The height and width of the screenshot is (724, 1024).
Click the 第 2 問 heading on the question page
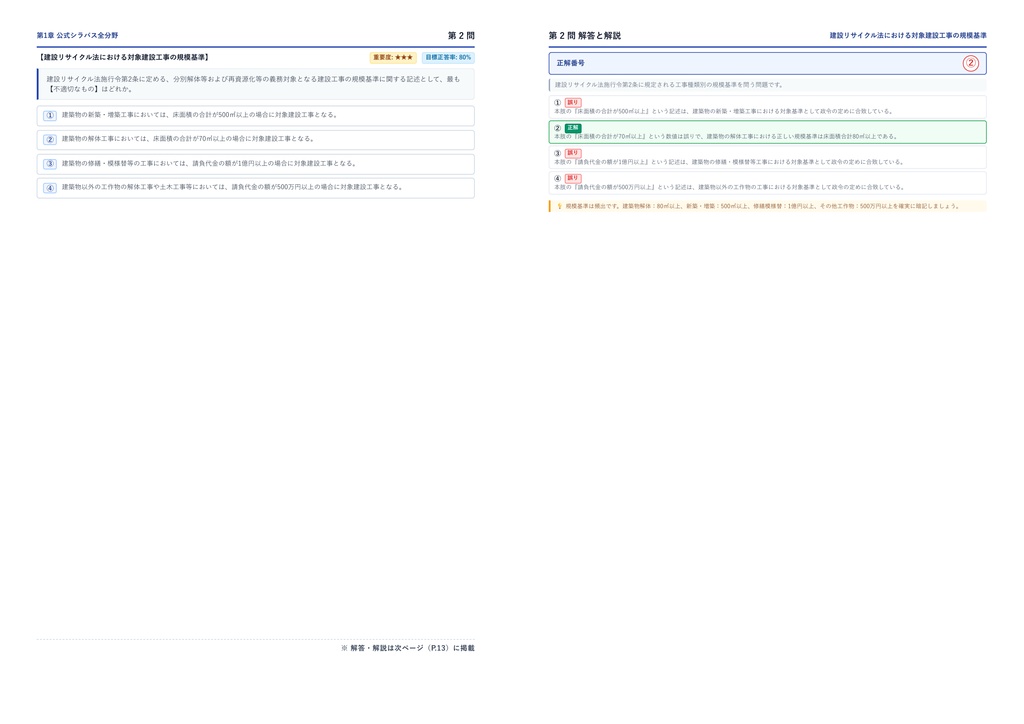(x=461, y=35)
